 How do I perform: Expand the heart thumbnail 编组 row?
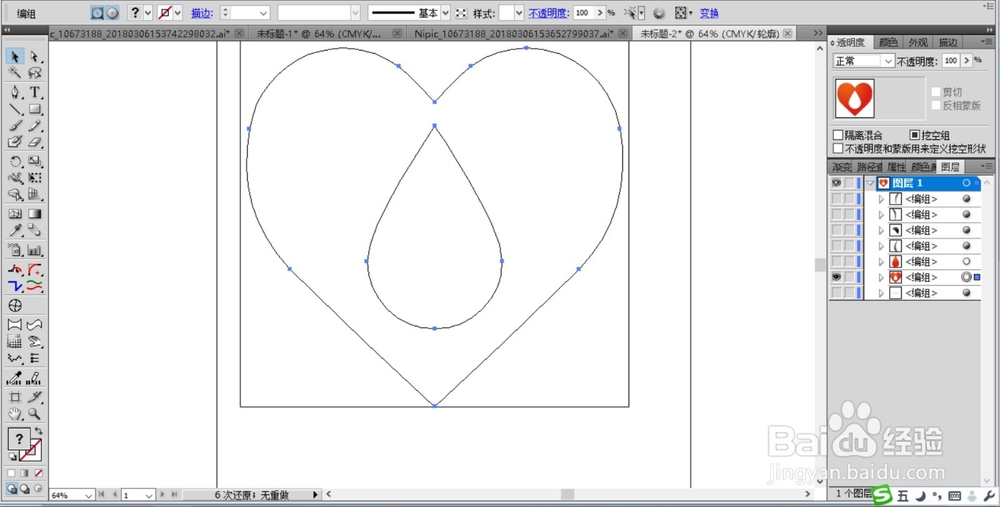(881, 277)
